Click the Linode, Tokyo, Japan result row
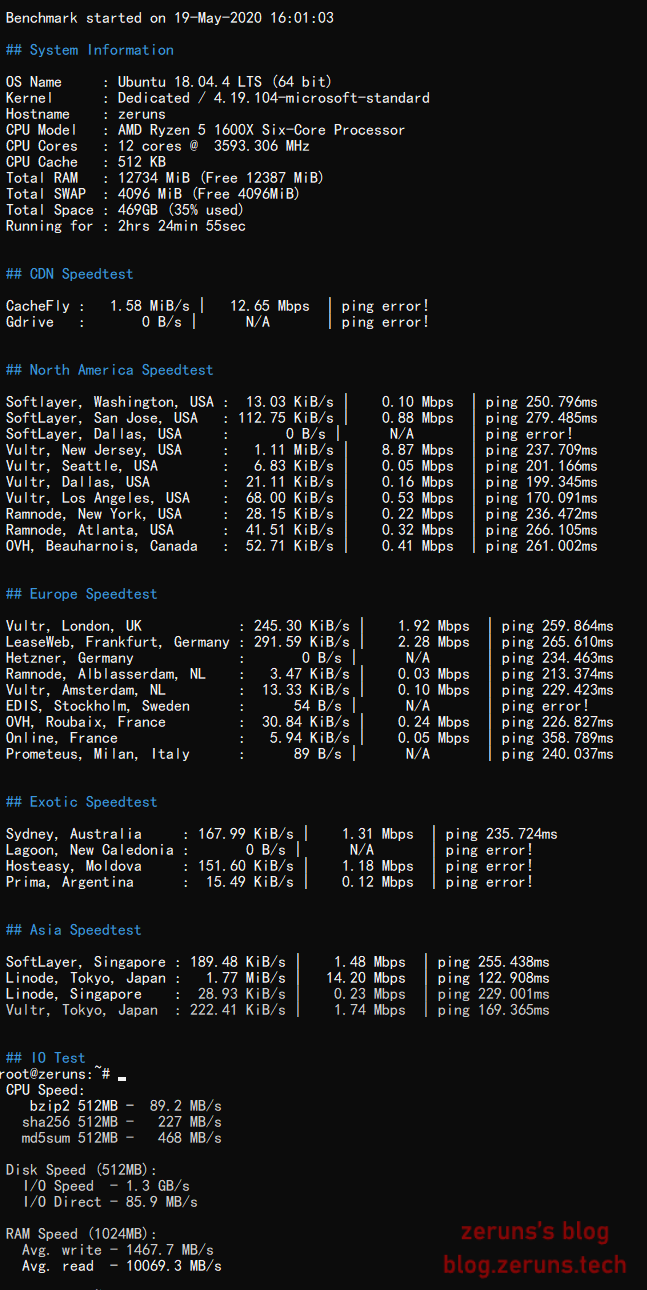647x1290 pixels. point(277,978)
